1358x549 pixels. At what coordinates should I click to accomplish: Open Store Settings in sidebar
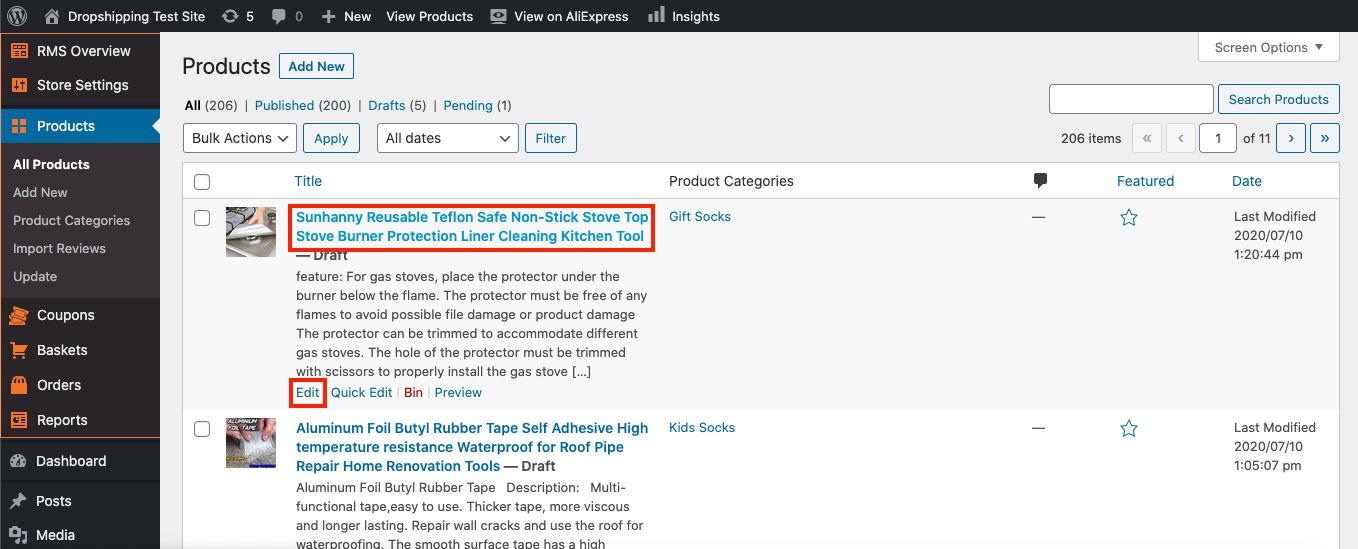[x=80, y=85]
